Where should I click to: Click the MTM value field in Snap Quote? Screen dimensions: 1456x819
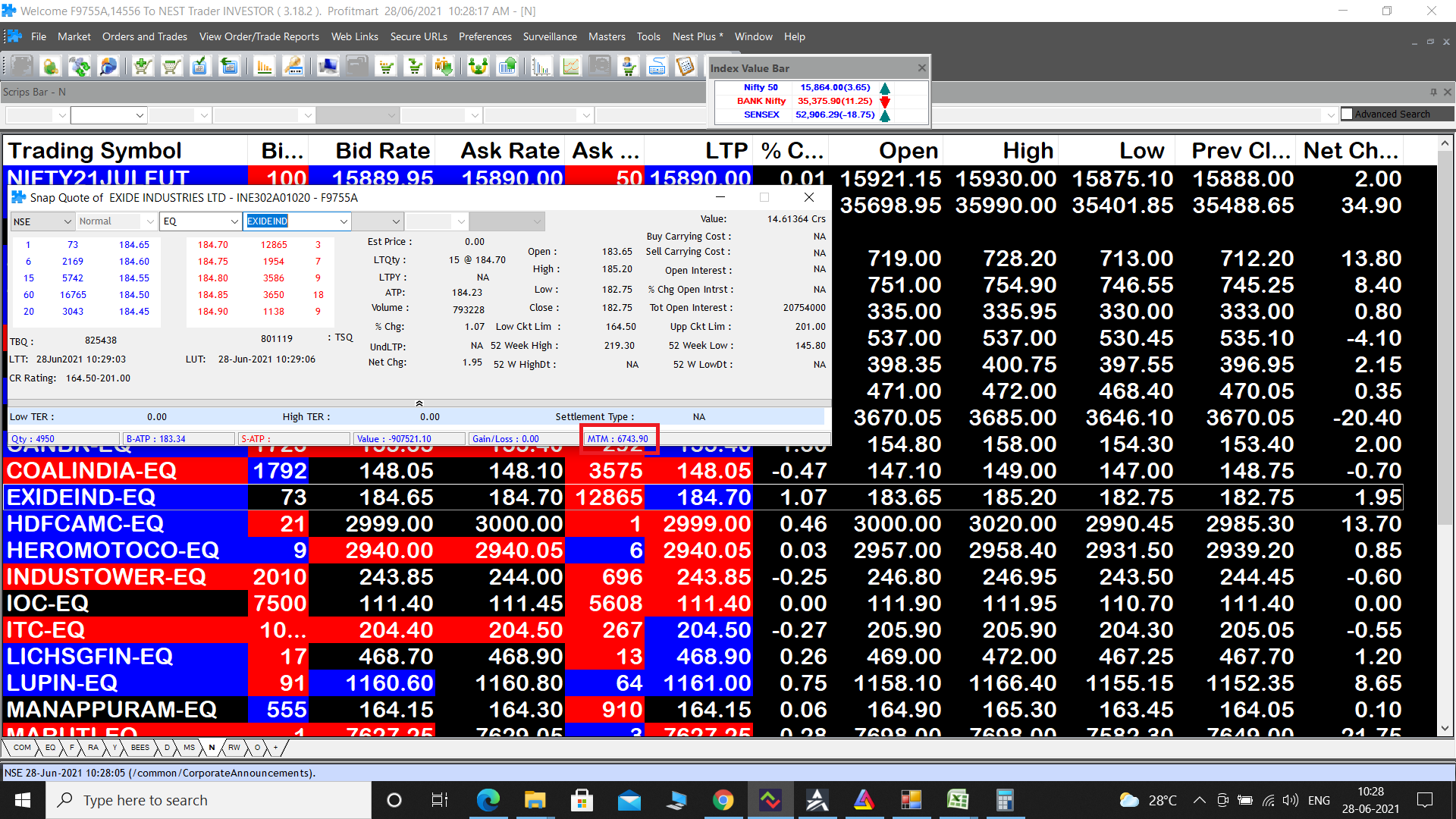[x=618, y=439]
